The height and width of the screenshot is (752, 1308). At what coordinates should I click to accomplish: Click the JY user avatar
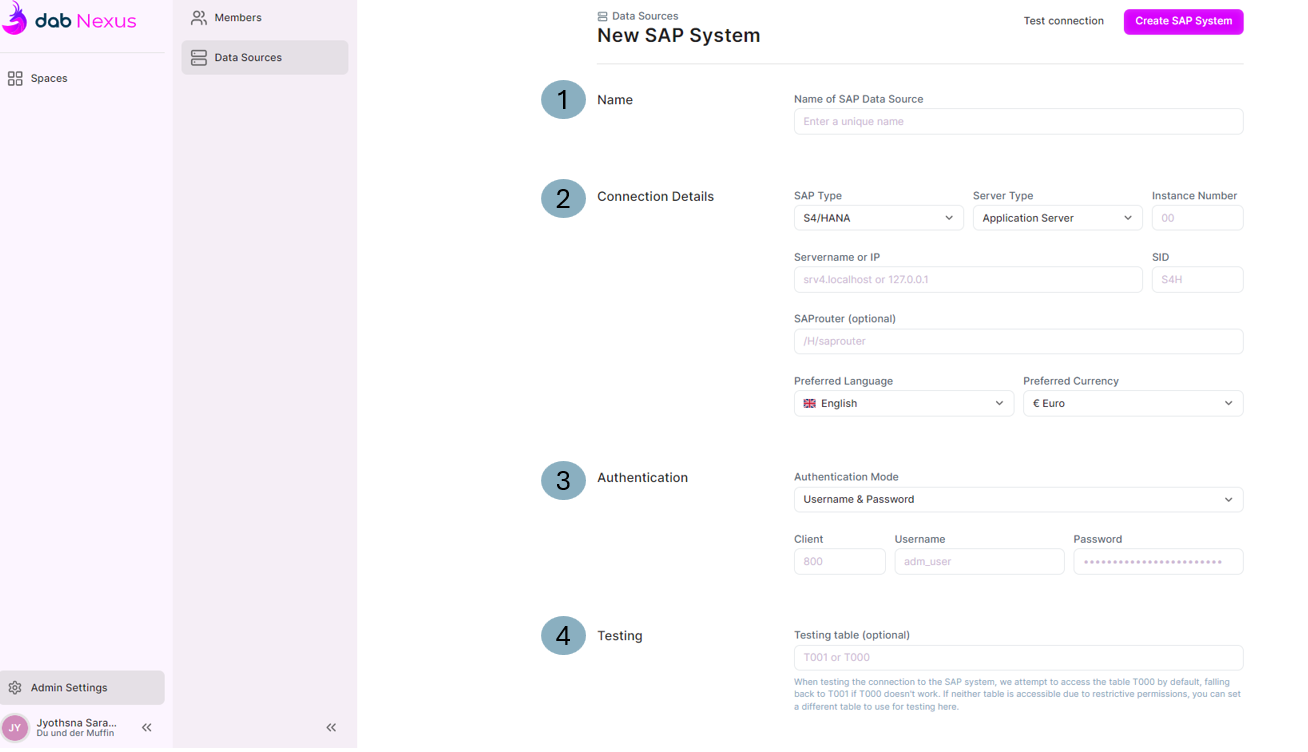(15, 728)
